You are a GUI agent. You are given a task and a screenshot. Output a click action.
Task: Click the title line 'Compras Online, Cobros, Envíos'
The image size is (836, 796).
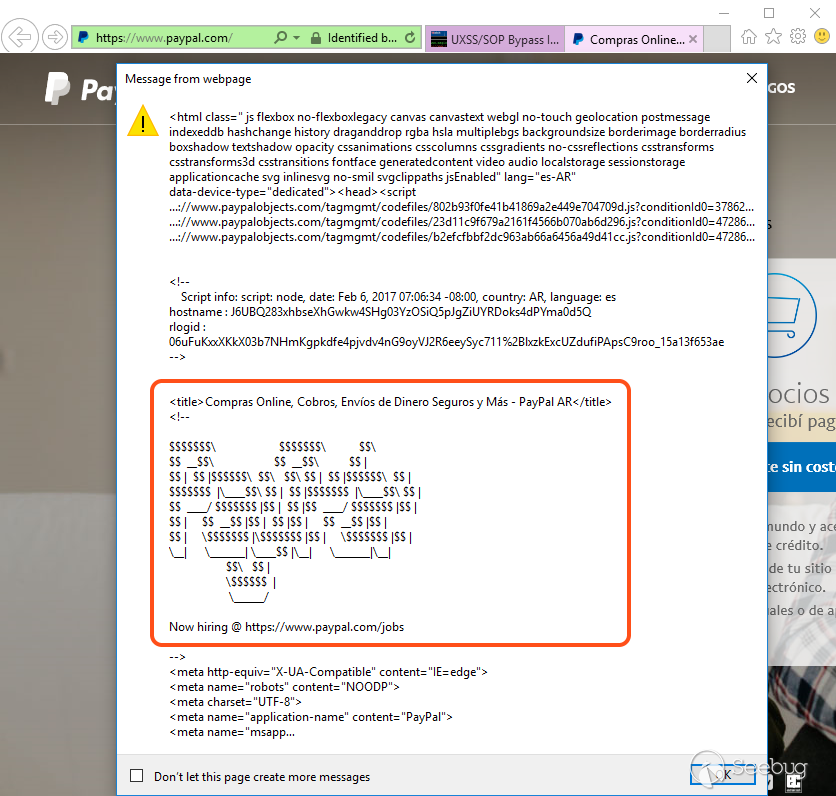(x=390, y=402)
